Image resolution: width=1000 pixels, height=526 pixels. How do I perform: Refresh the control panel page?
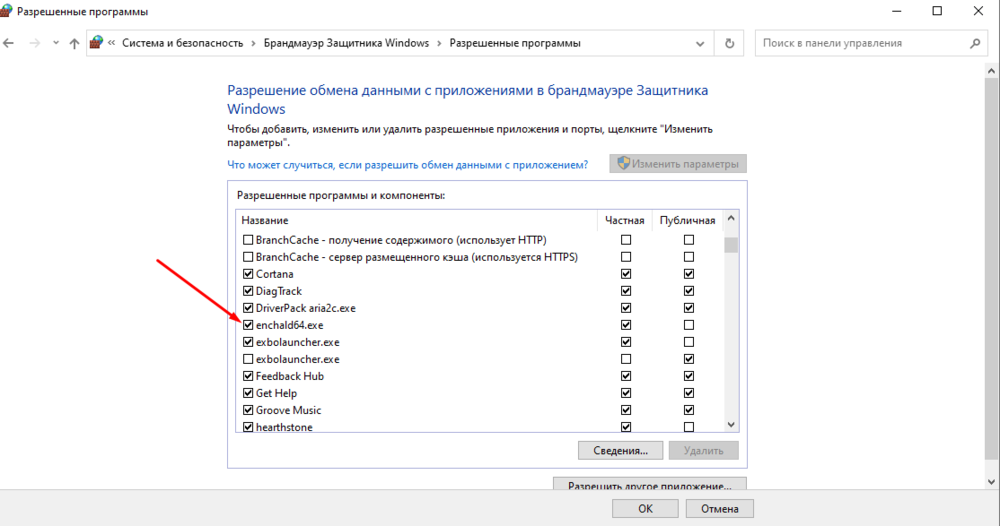(x=730, y=43)
